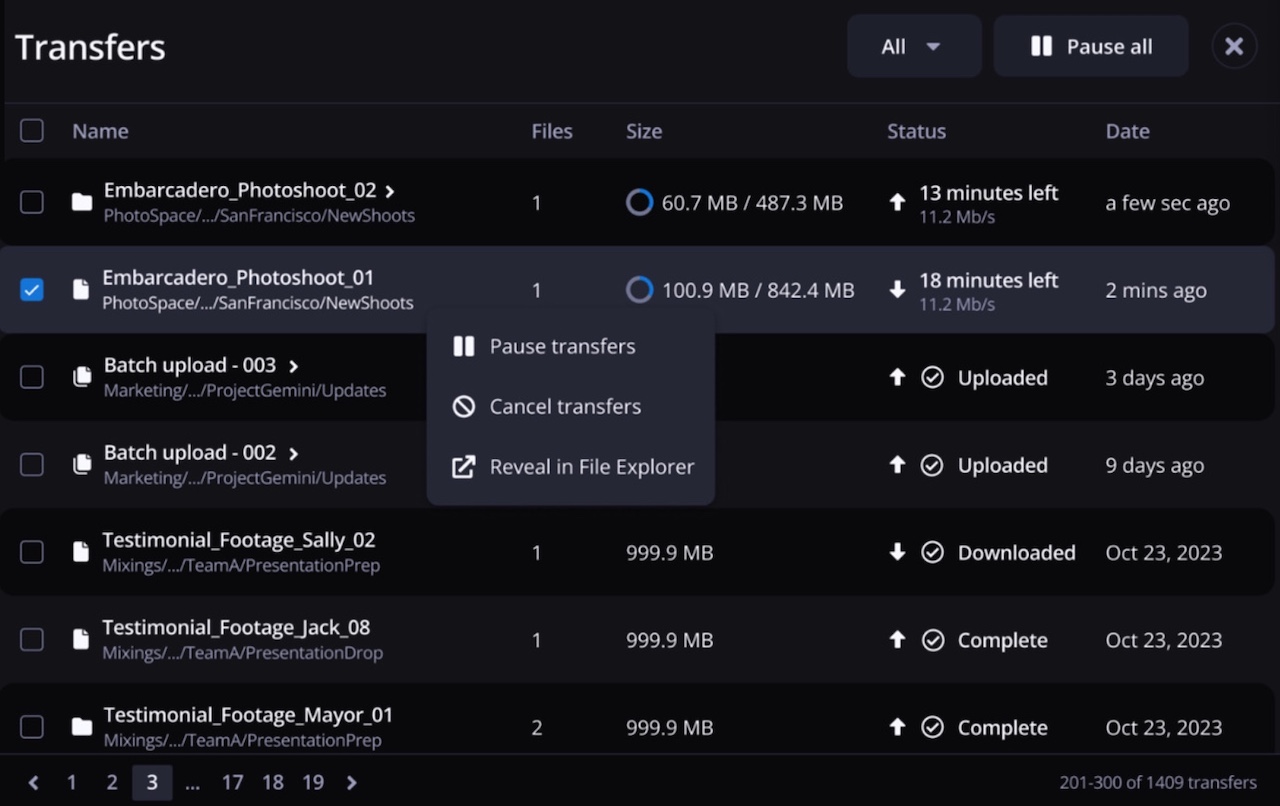
Task: Go to page 18
Action: coord(273,783)
